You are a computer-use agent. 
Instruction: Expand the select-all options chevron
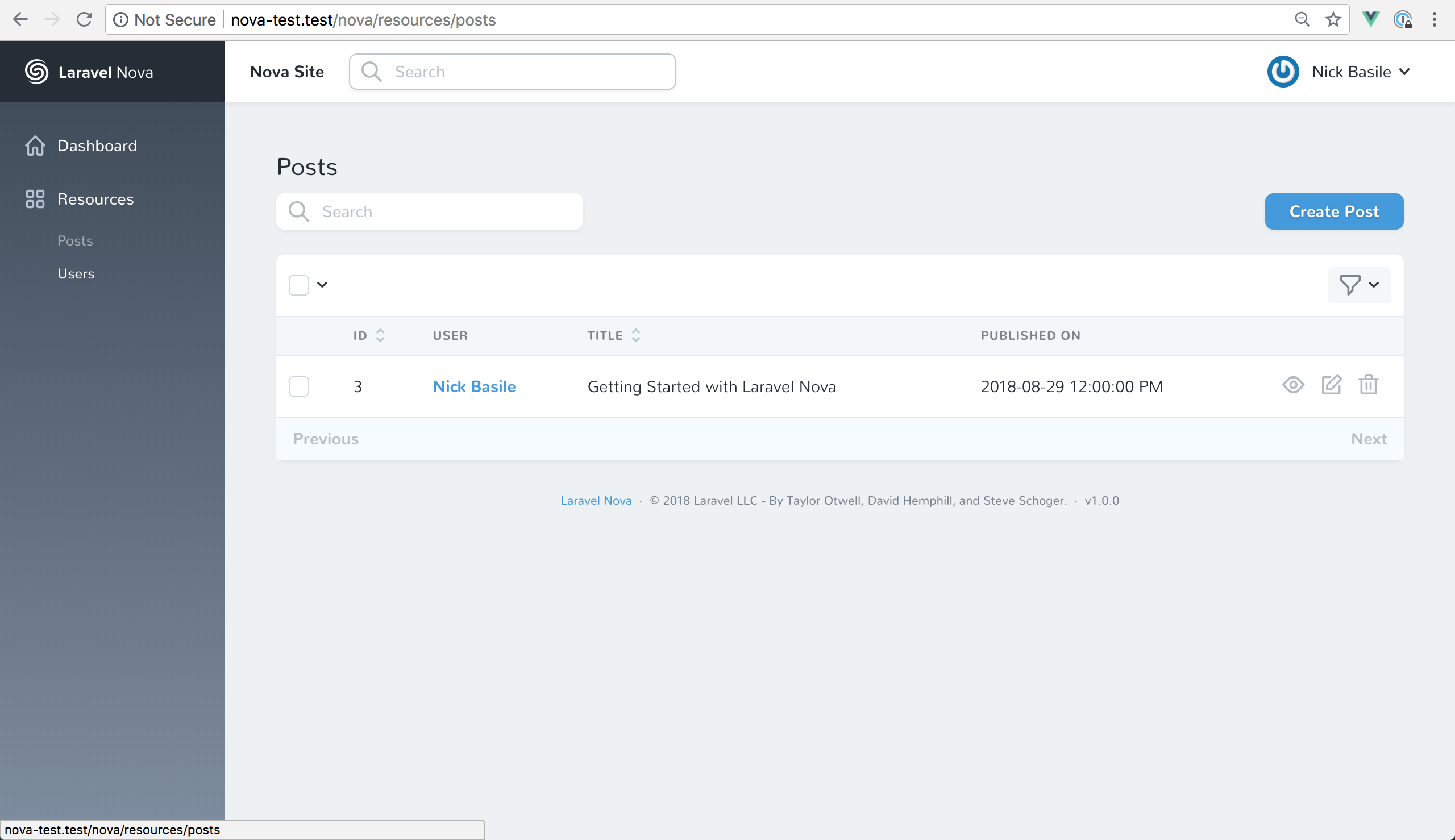(322, 284)
